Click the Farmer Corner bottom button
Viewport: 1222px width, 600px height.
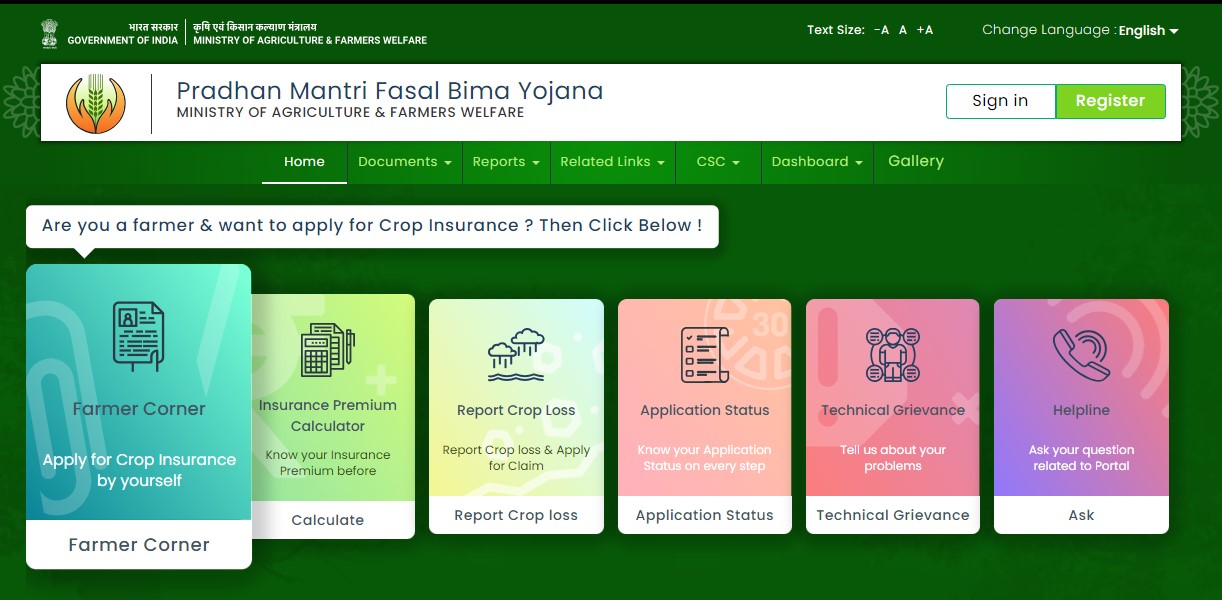(x=139, y=545)
